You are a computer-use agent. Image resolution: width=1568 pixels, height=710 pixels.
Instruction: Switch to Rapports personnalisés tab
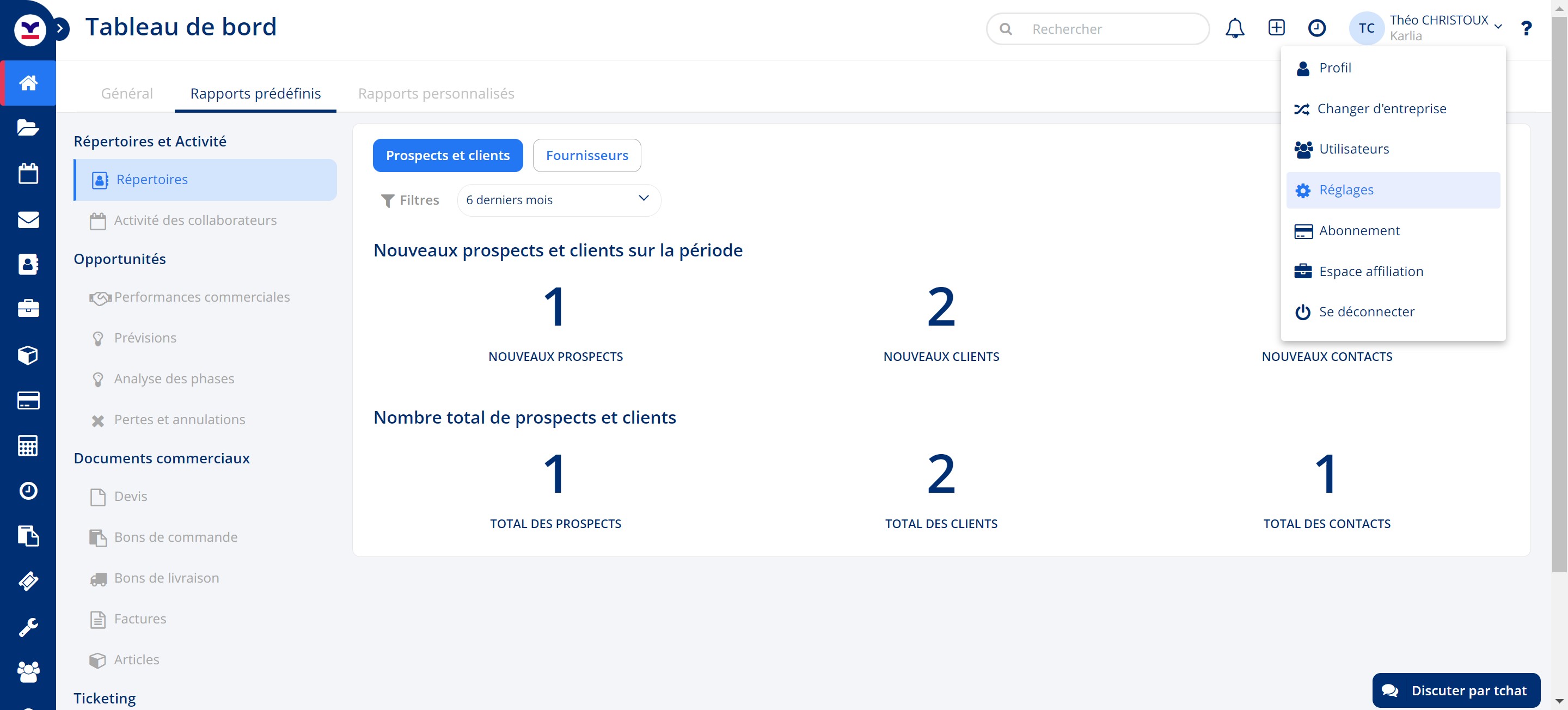[436, 94]
